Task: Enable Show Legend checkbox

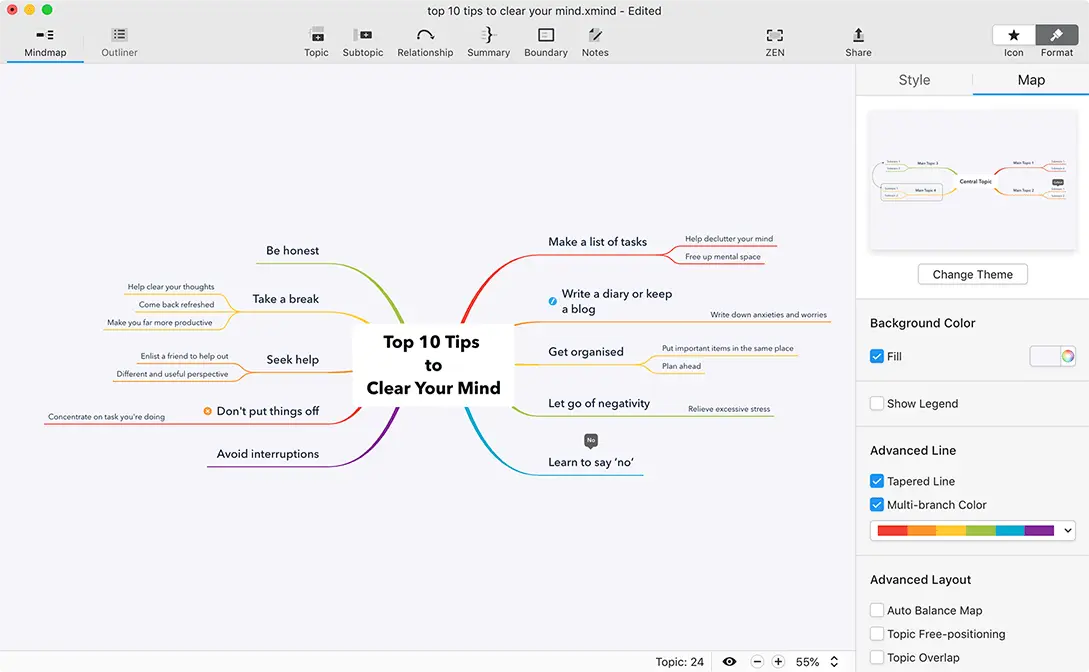Action: [877, 403]
